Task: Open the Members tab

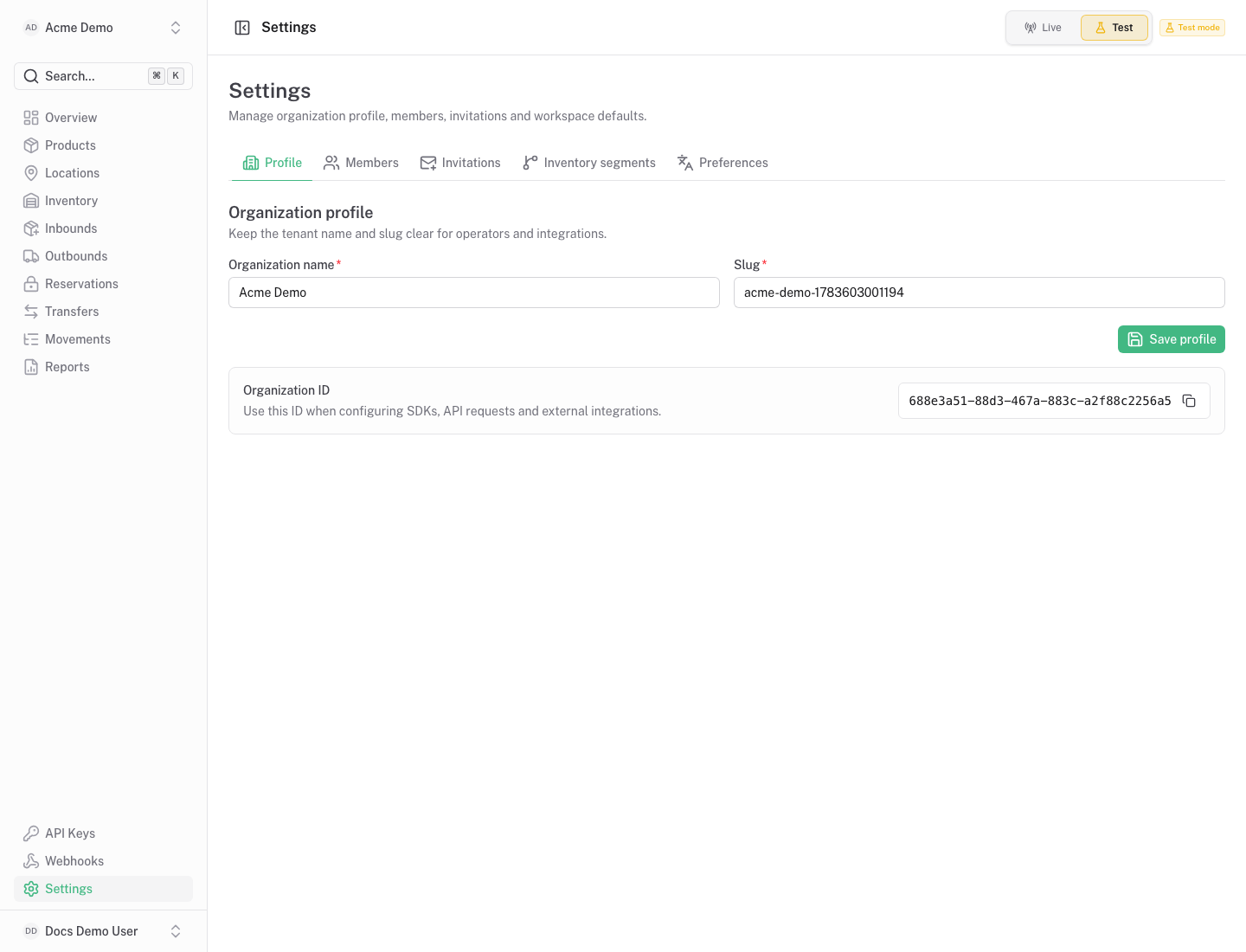Action: pyautogui.click(x=361, y=163)
